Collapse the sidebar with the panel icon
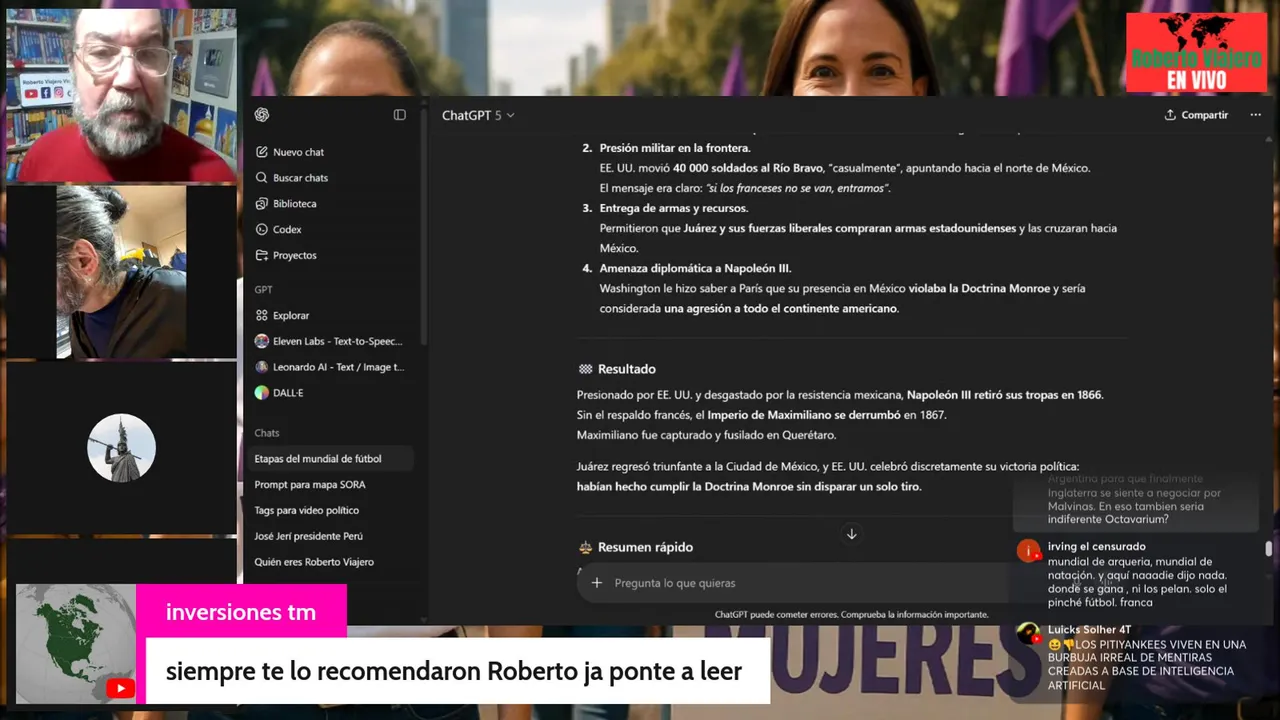1280x720 pixels. coord(400,115)
